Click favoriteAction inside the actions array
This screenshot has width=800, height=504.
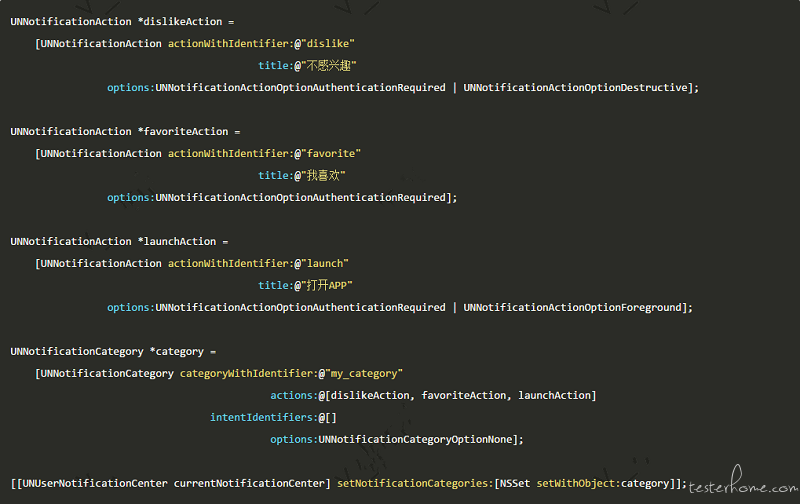[464, 395]
